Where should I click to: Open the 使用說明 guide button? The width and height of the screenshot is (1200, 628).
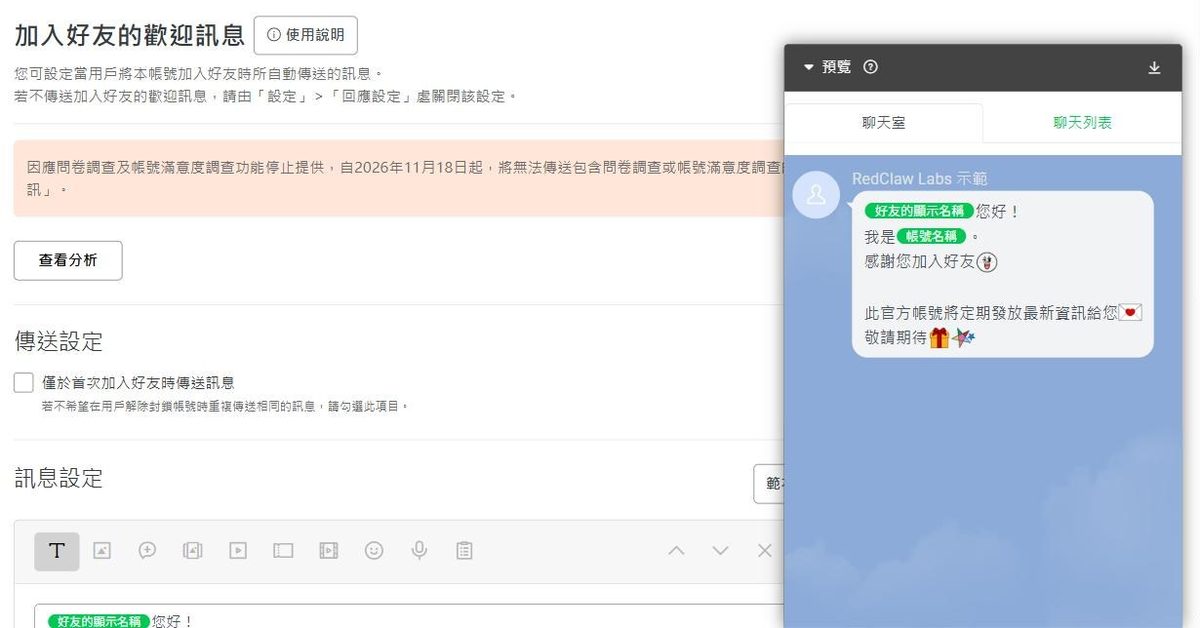pyautogui.click(x=306, y=35)
